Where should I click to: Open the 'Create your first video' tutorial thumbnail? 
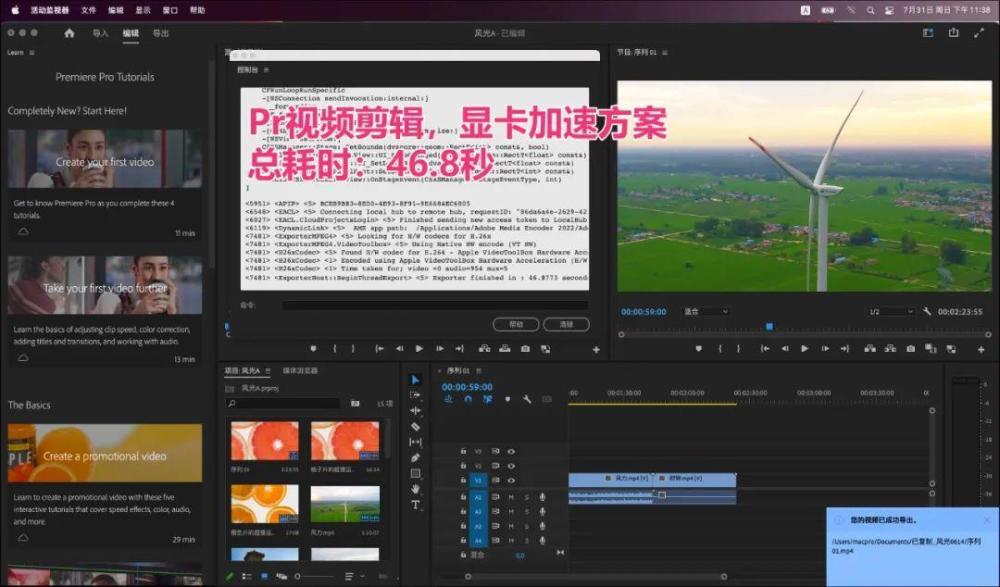point(105,159)
